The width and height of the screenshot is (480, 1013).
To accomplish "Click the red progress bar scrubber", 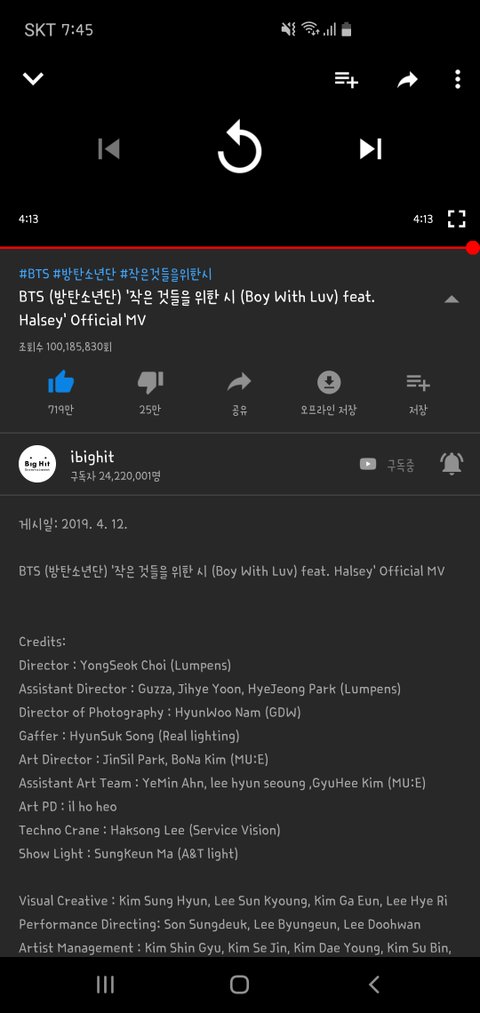I will pyautogui.click(x=473, y=247).
